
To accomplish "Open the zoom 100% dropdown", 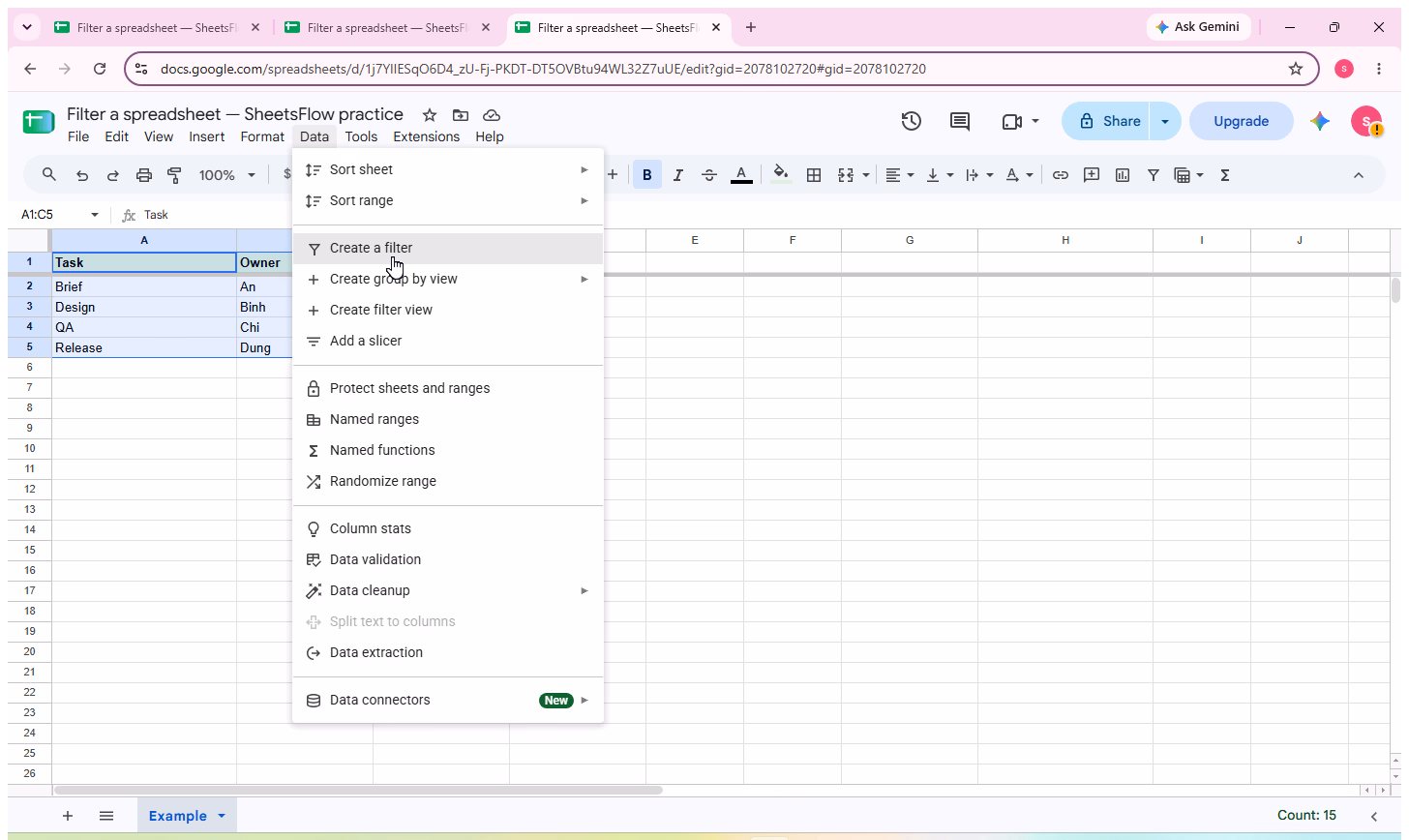I will coord(226,175).
